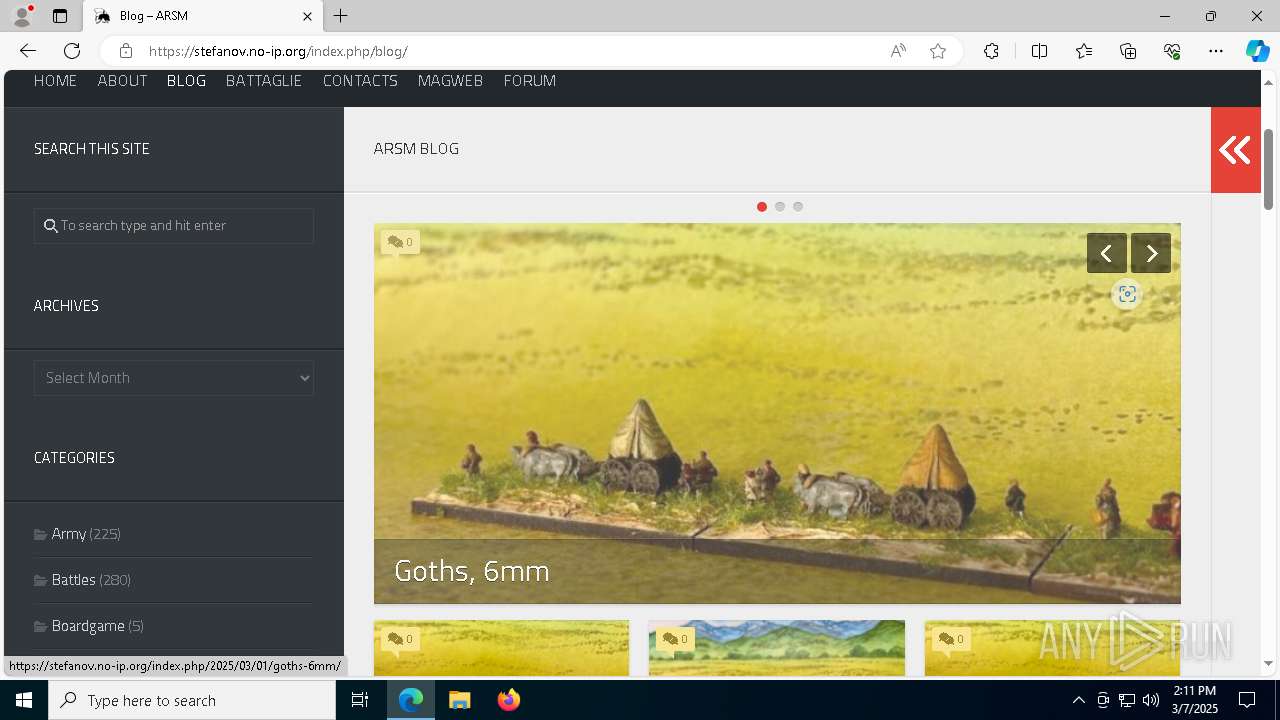
Task: Select third slider dot indicator
Action: coord(798,207)
